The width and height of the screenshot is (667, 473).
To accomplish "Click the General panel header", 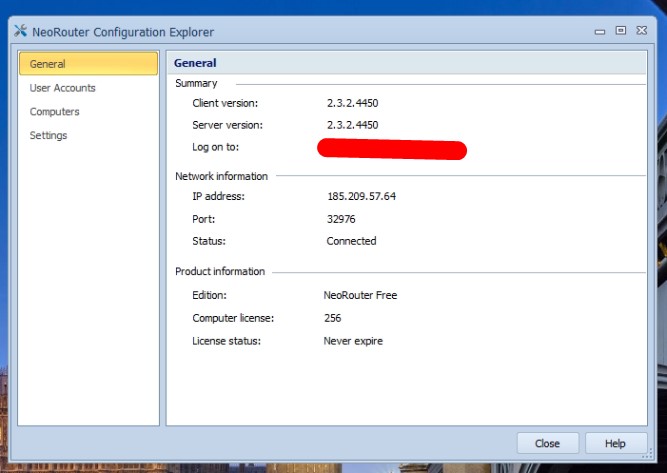I will pos(195,63).
